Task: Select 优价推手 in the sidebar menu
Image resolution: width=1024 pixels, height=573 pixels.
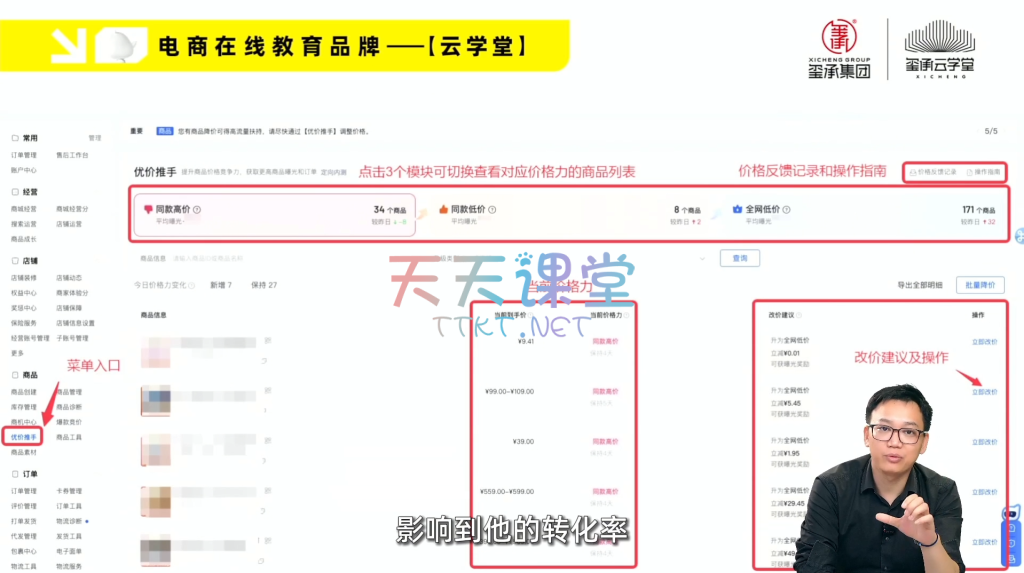Action: [x=24, y=437]
